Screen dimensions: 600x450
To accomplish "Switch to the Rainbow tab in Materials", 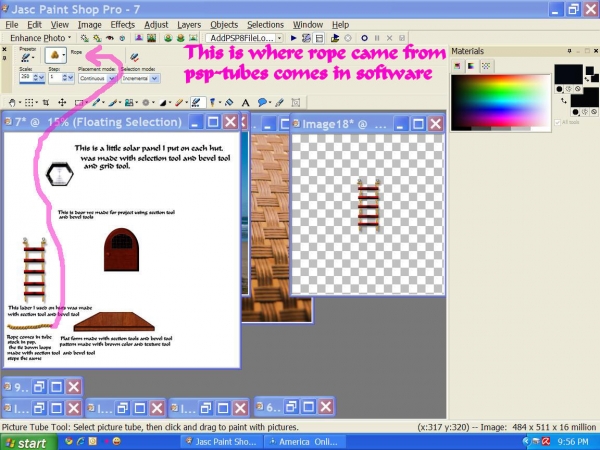I will pos(471,66).
